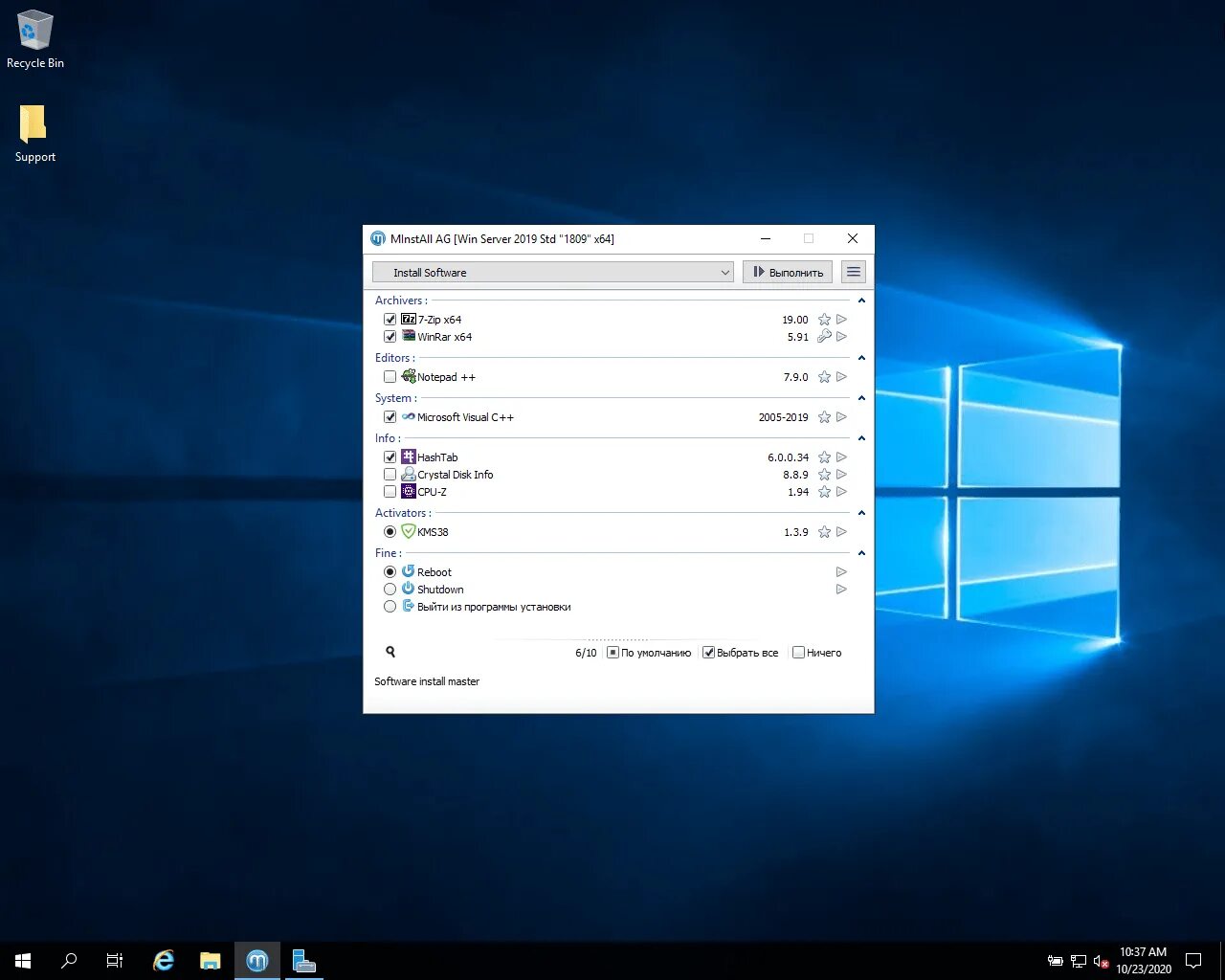Toggle the 'По умолчанию' checkbox

tap(613, 653)
